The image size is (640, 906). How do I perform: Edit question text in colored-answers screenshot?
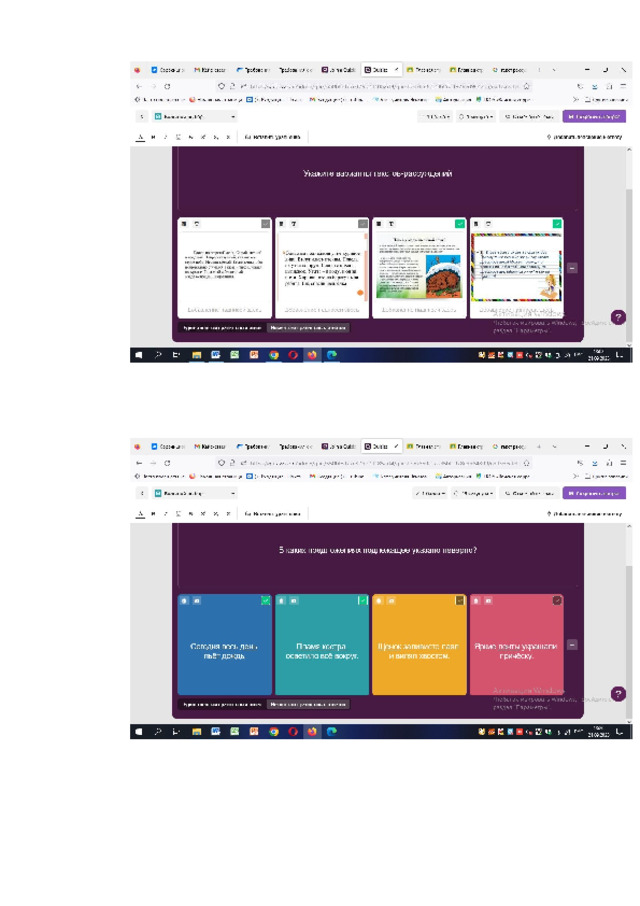pyautogui.click(x=378, y=550)
